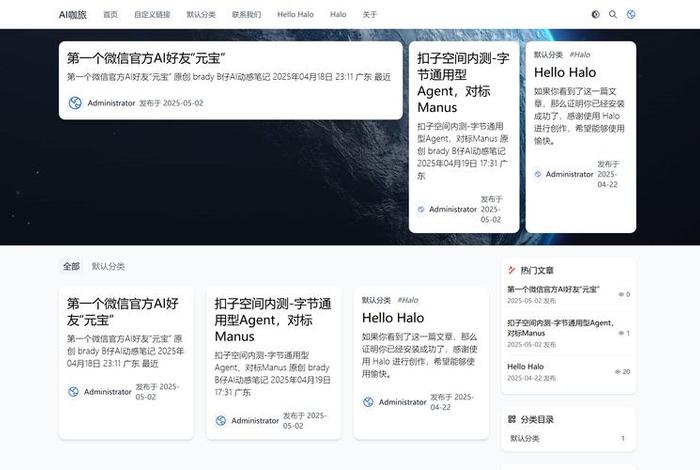Open banner article 第一个微信官方AI好友"元宝"

(x=146, y=58)
